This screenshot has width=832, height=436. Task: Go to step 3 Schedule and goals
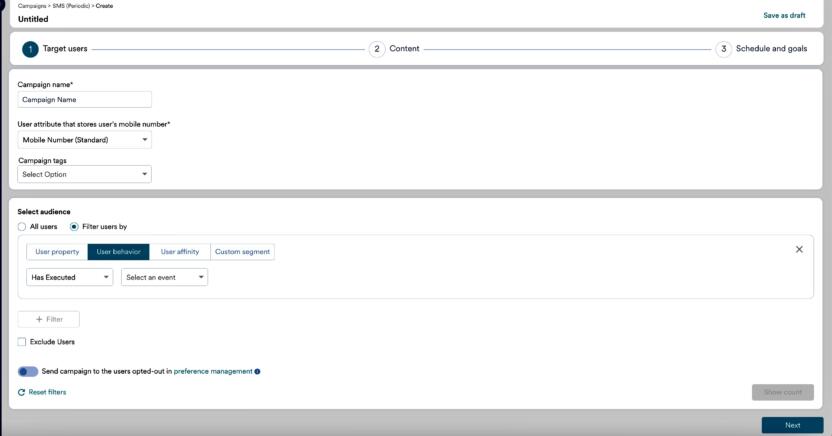[x=761, y=49]
